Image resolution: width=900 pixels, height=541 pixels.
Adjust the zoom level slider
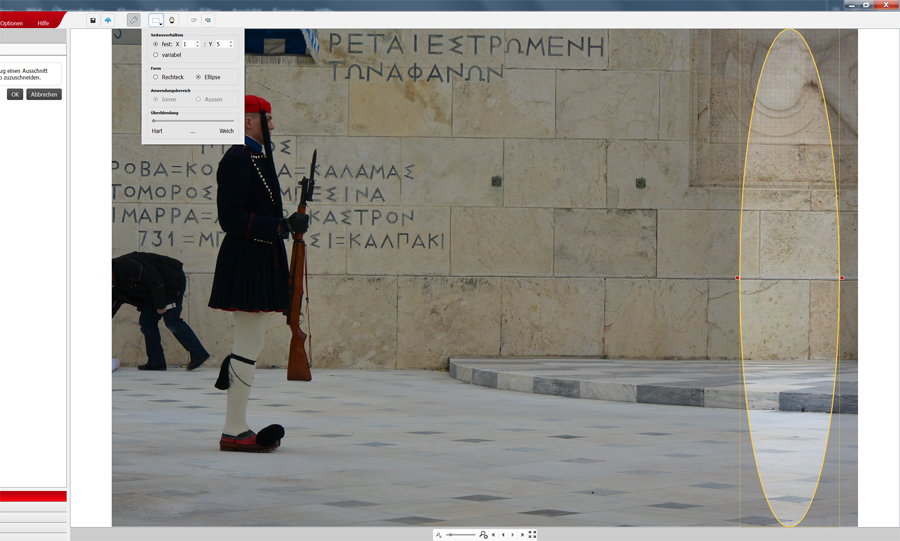(461, 535)
